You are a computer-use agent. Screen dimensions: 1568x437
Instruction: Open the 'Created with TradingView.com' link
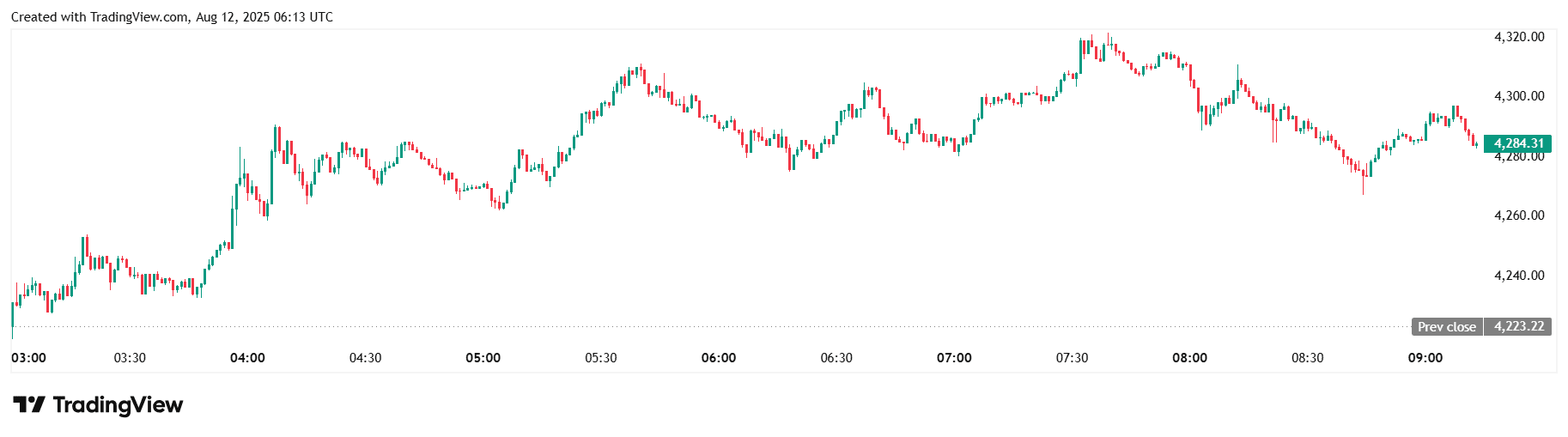[x=100, y=17]
